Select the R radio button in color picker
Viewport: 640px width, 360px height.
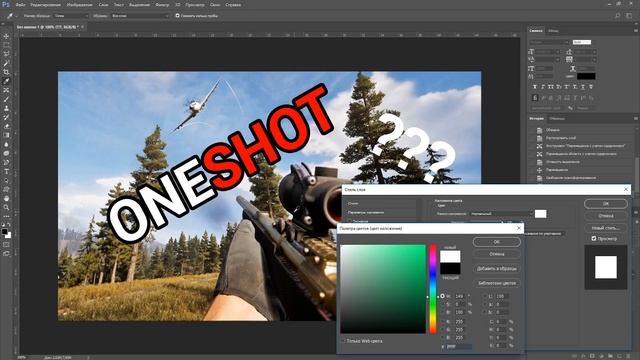click(442, 322)
